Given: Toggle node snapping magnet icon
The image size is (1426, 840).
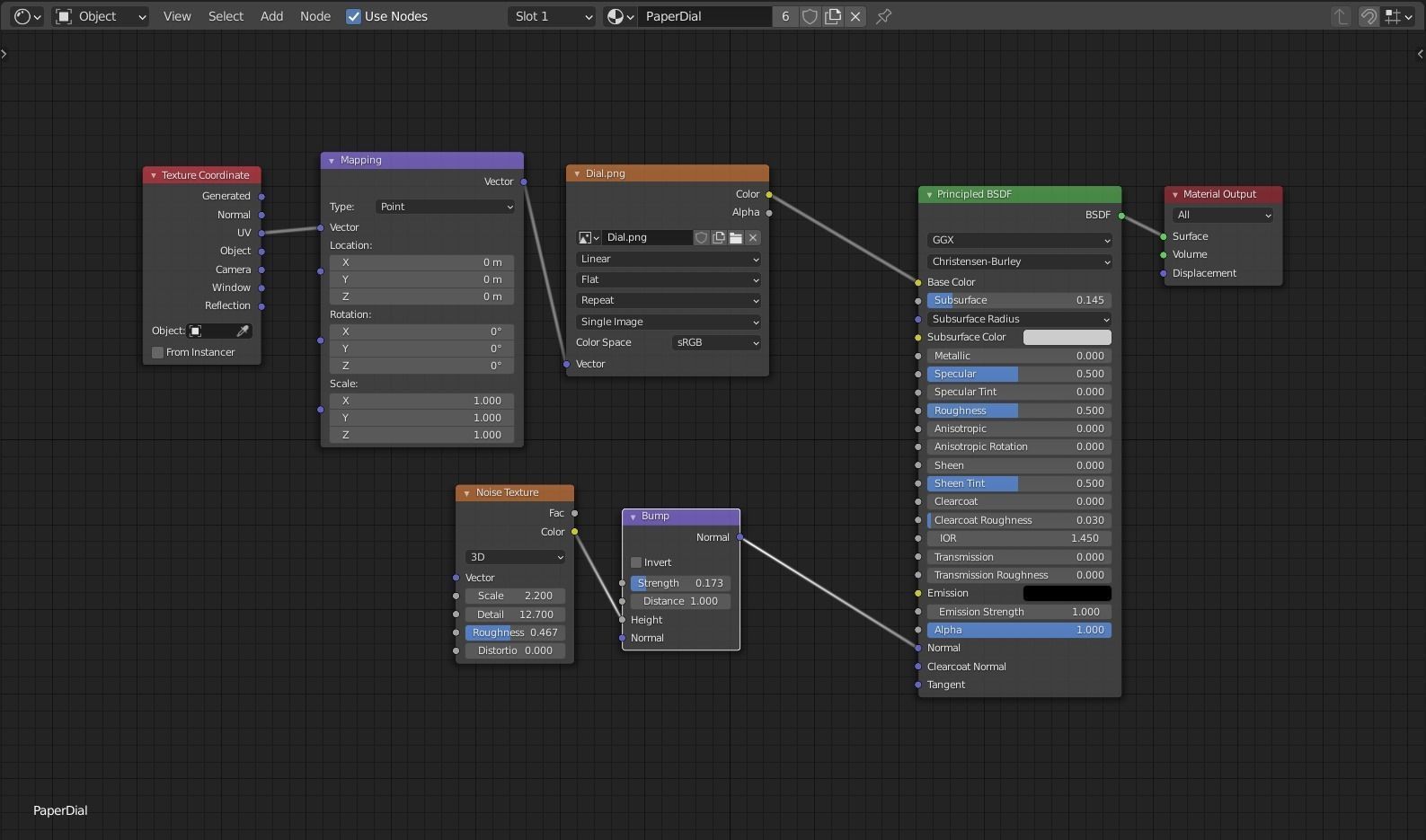Looking at the screenshot, I should [1368, 16].
